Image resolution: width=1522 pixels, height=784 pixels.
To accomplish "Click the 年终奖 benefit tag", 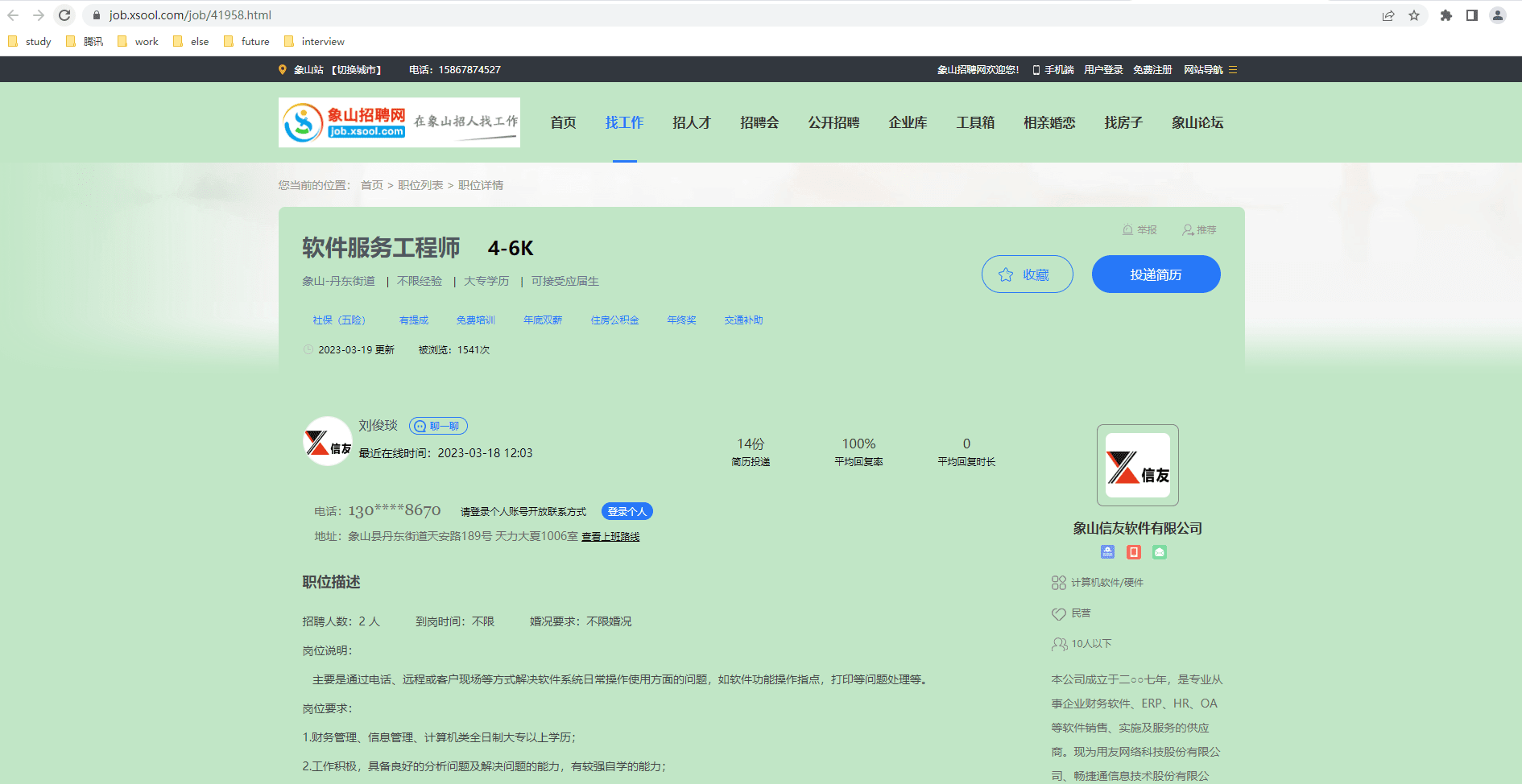I will tap(682, 320).
